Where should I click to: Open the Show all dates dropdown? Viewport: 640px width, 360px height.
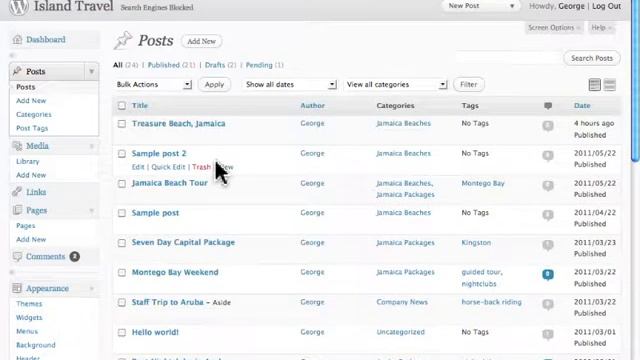coord(290,84)
